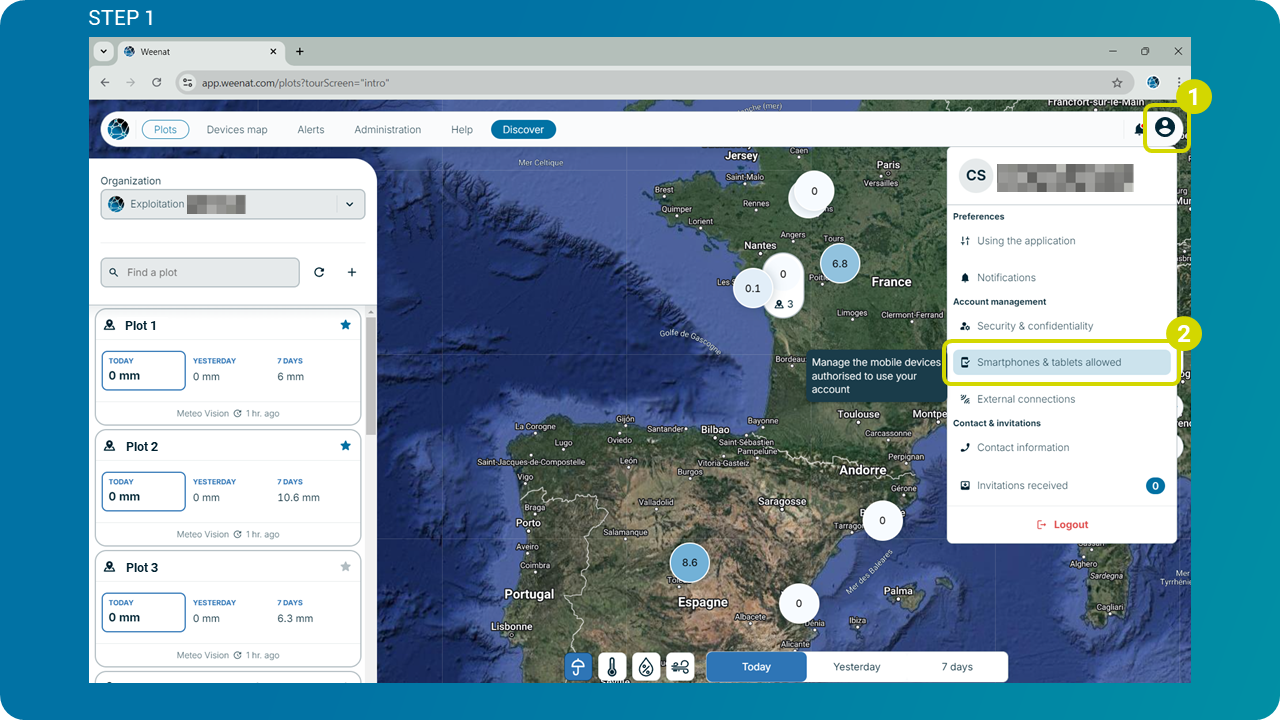
Task: Open External connections entry
Action: (1062, 399)
